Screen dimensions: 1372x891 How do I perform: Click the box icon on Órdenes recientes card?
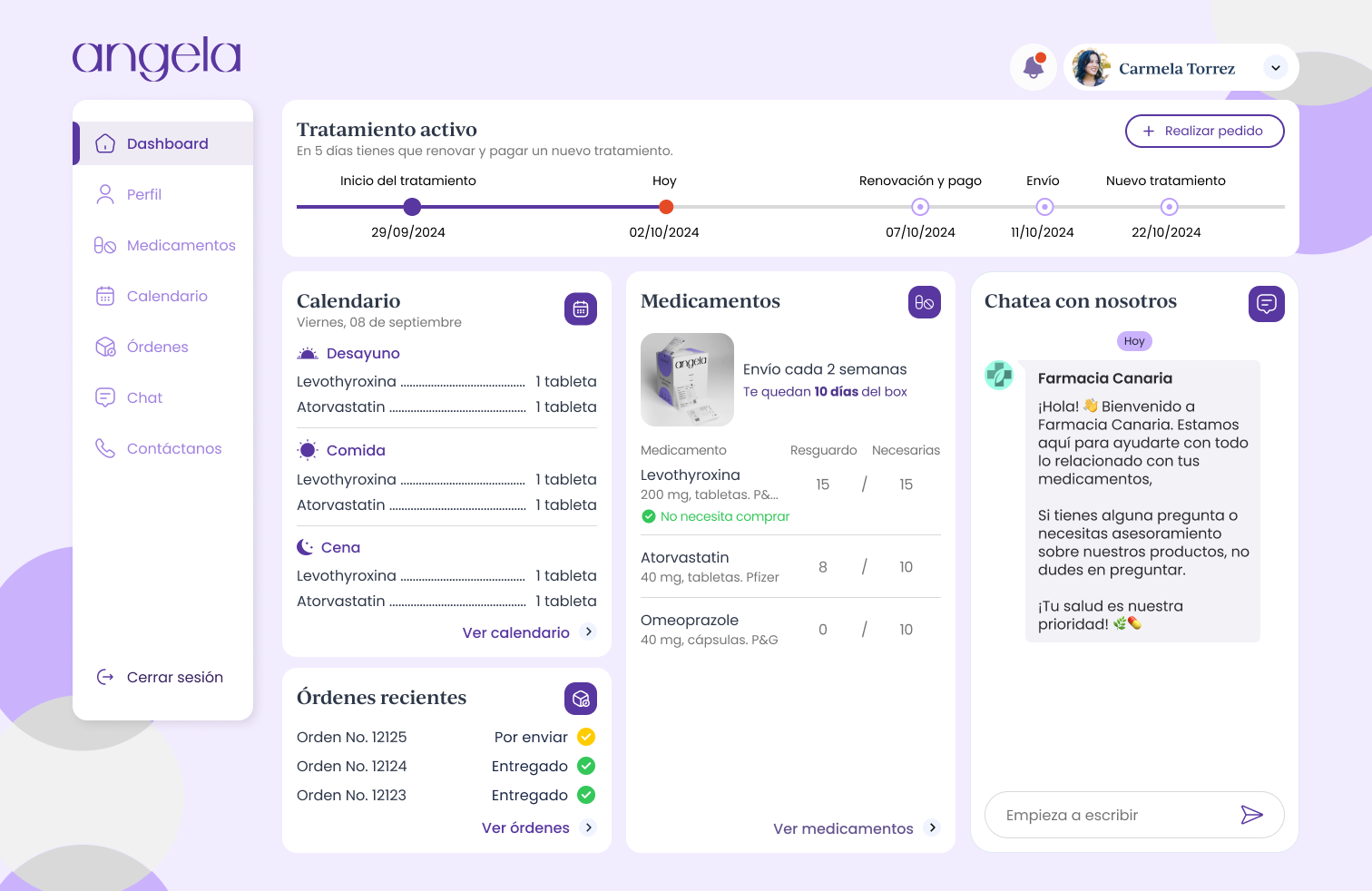tap(580, 699)
